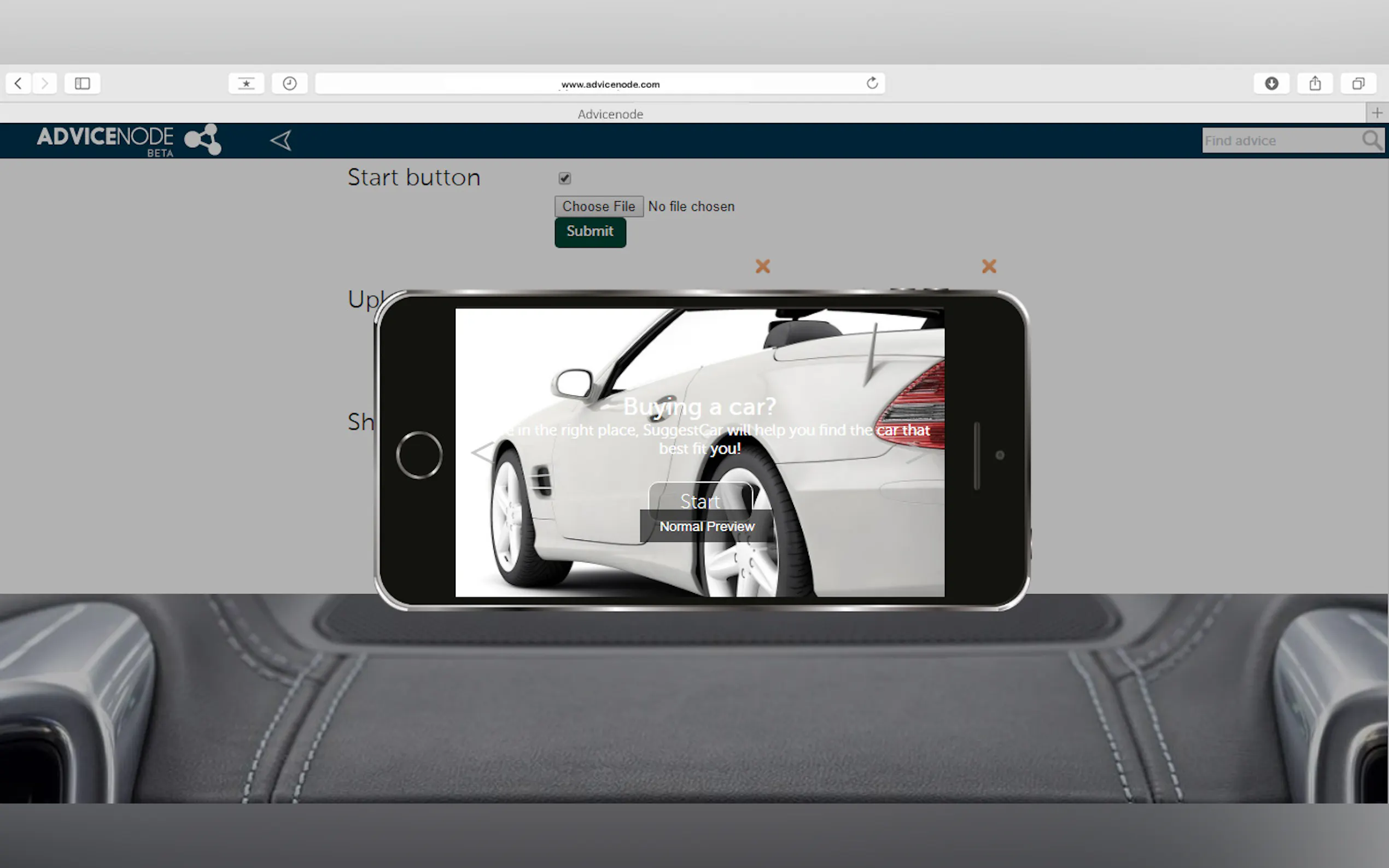Screen dimensions: 1389x868
Task: Click the share icon in toolbar
Action: click(x=1315, y=83)
